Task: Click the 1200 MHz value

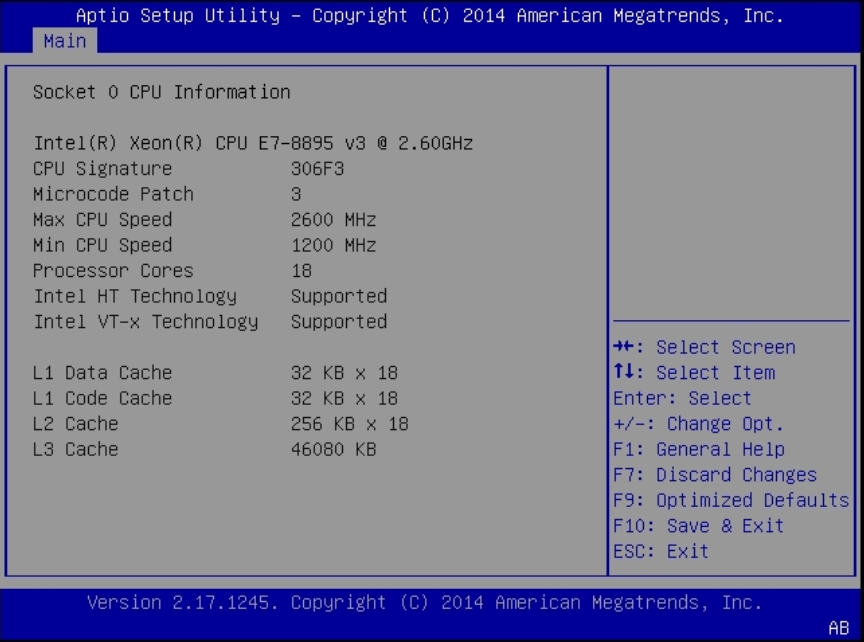Action: (334, 245)
